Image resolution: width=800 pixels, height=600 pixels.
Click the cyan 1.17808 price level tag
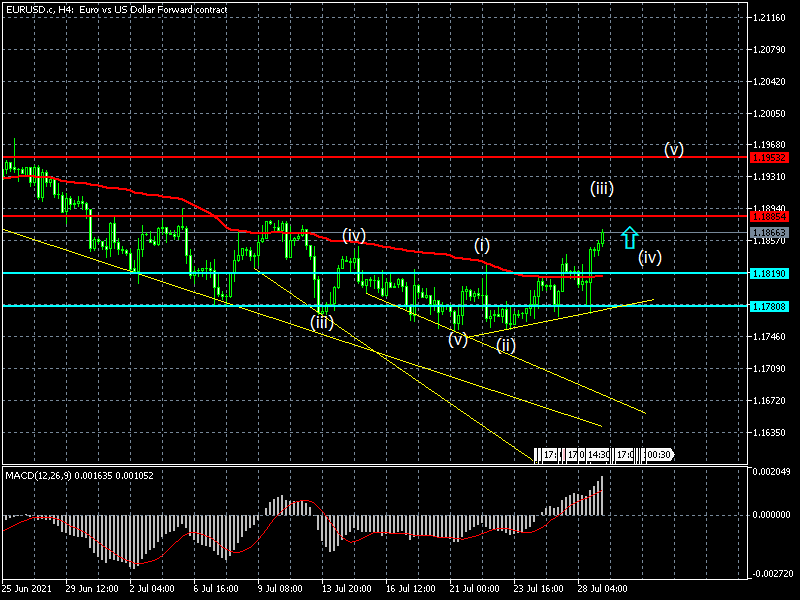pyautogui.click(x=769, y=306)
